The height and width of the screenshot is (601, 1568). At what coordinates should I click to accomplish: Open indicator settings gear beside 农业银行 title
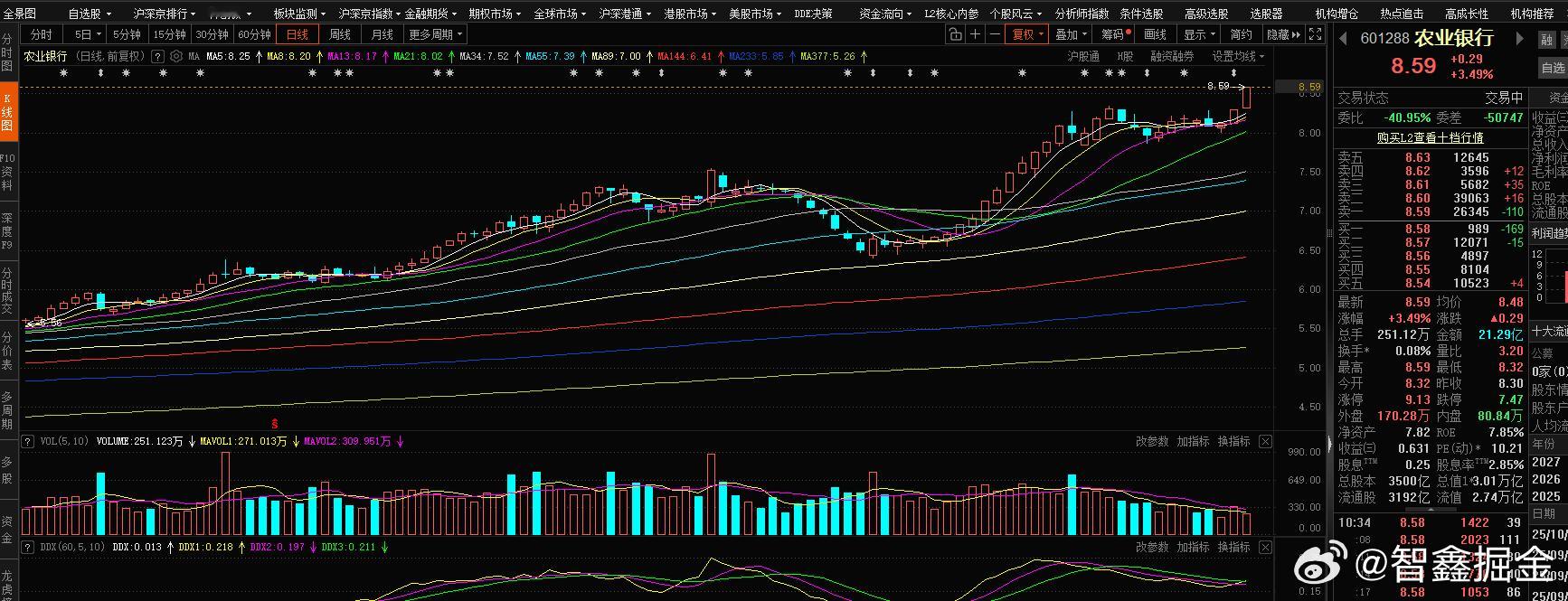(176, 56)
